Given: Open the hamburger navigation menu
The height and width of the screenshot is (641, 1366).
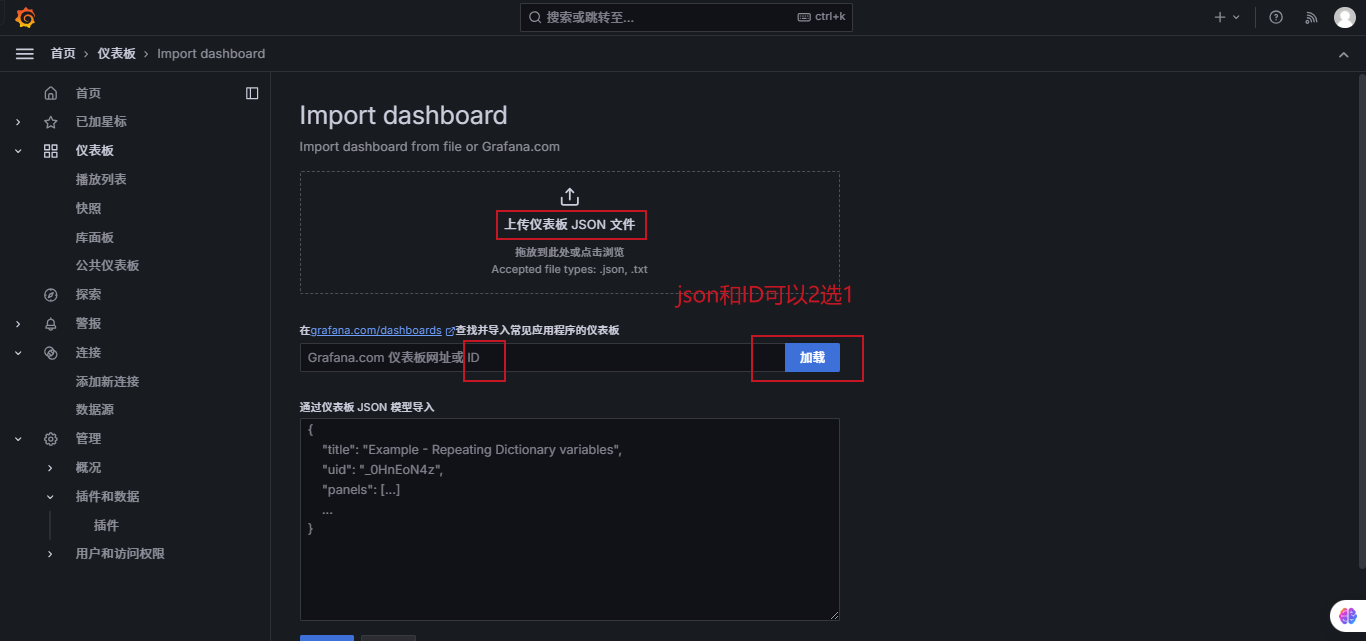Looking at the screenshot, I should (x=25, y=53).
